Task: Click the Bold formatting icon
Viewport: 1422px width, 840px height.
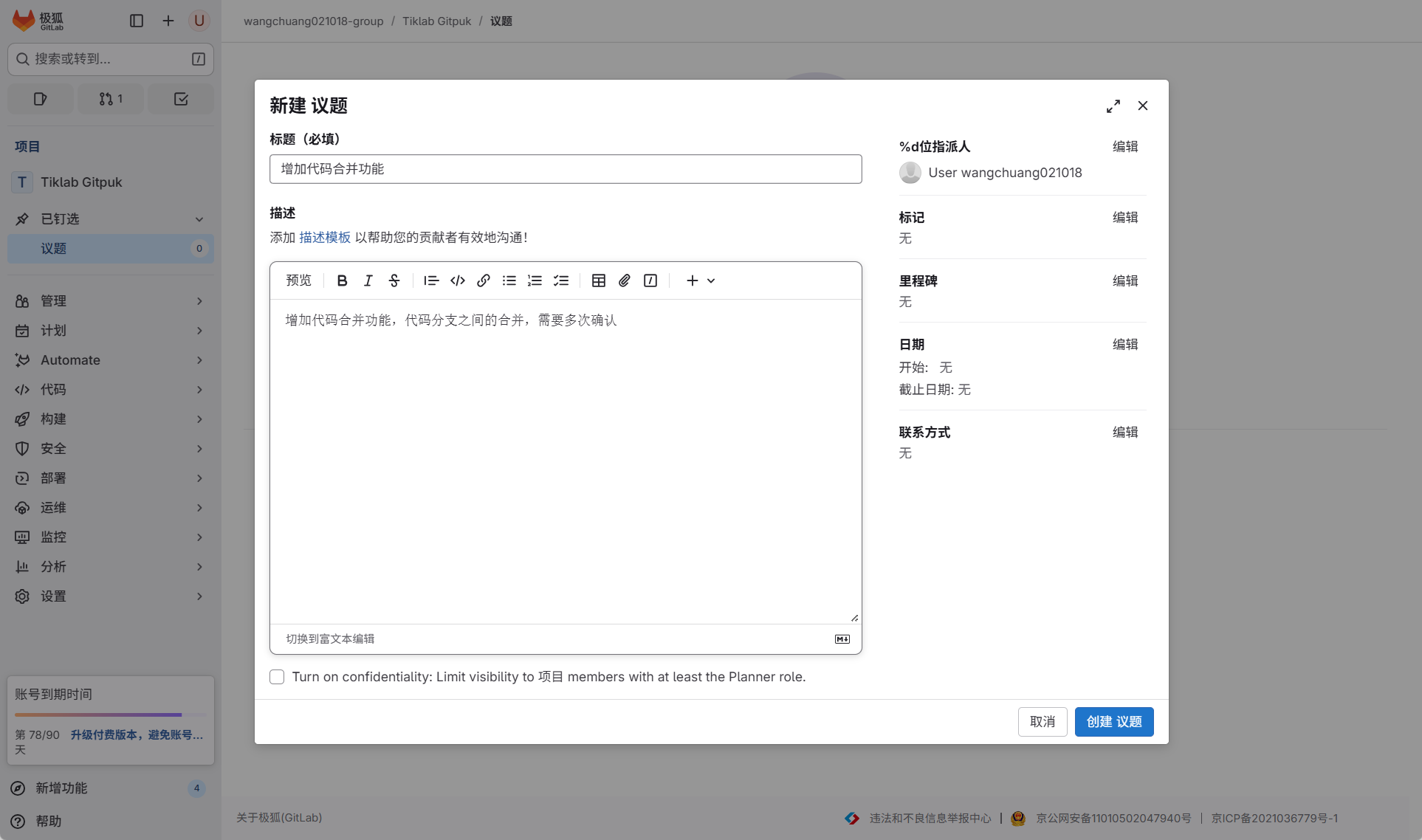Action: [342, 280]
